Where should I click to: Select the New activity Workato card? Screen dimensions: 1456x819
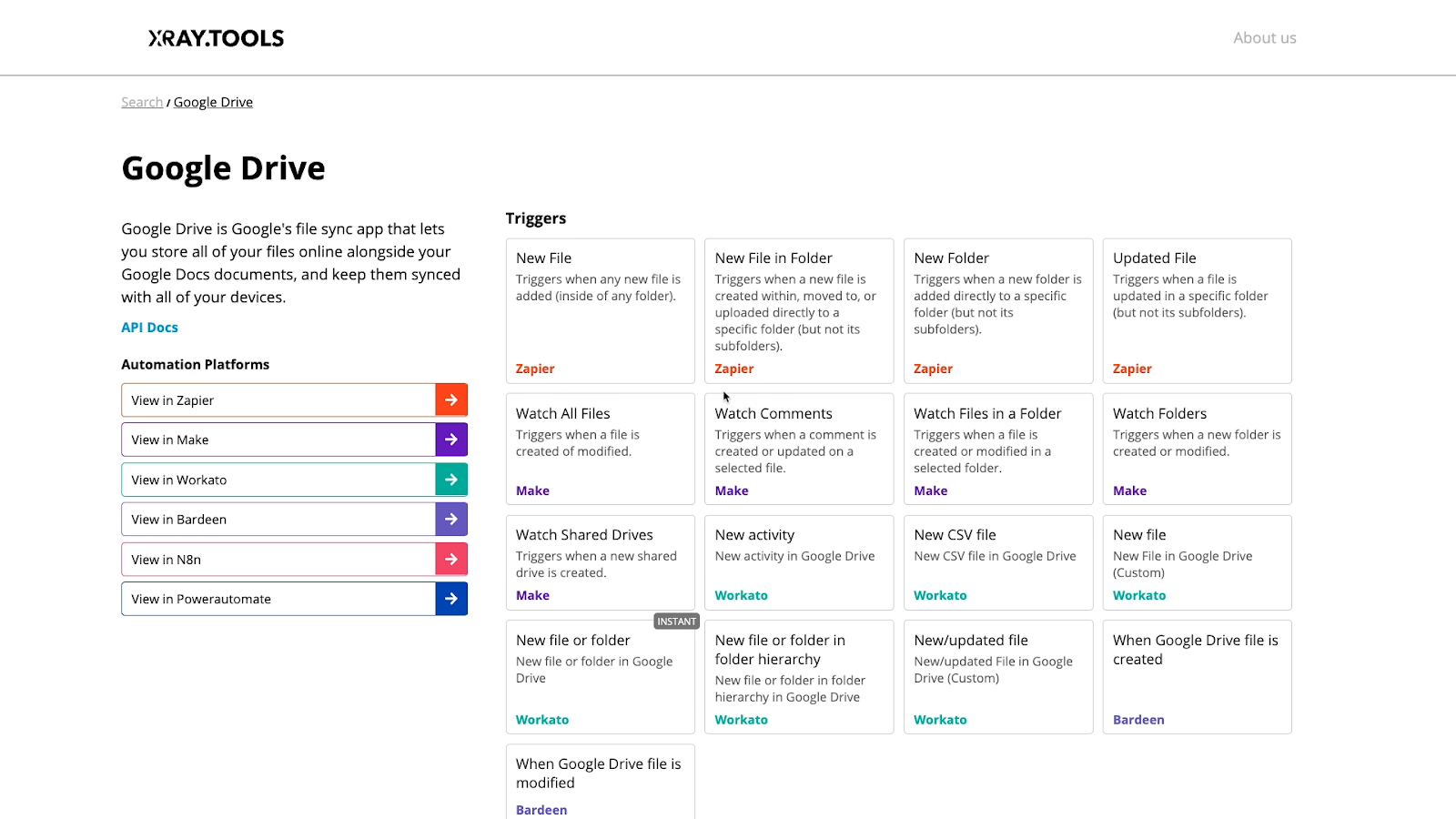(799, 563)
